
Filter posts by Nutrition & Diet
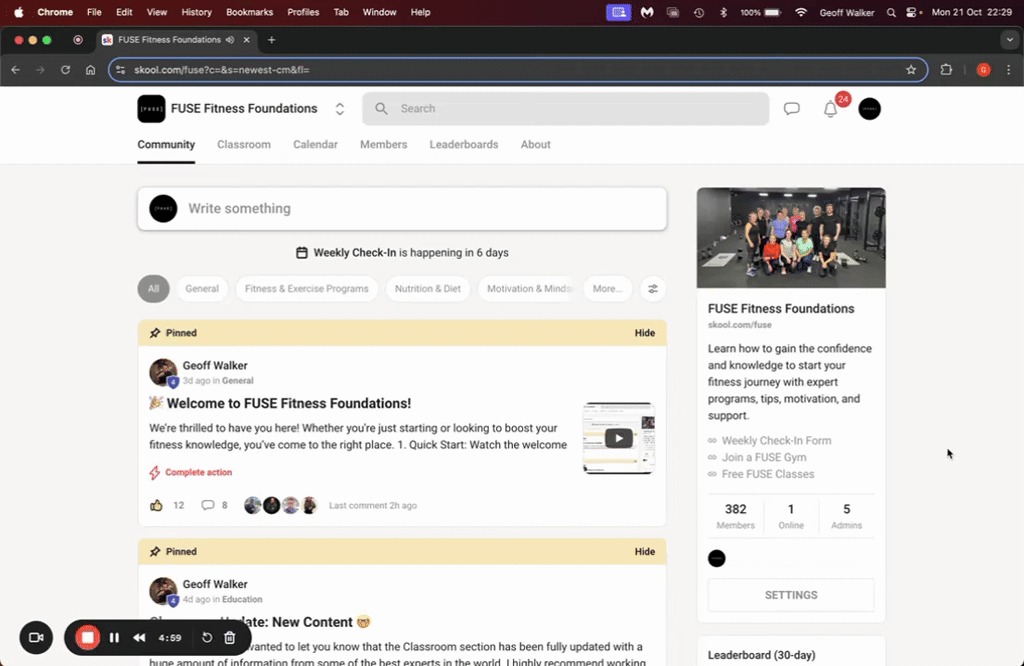[428, 289]
